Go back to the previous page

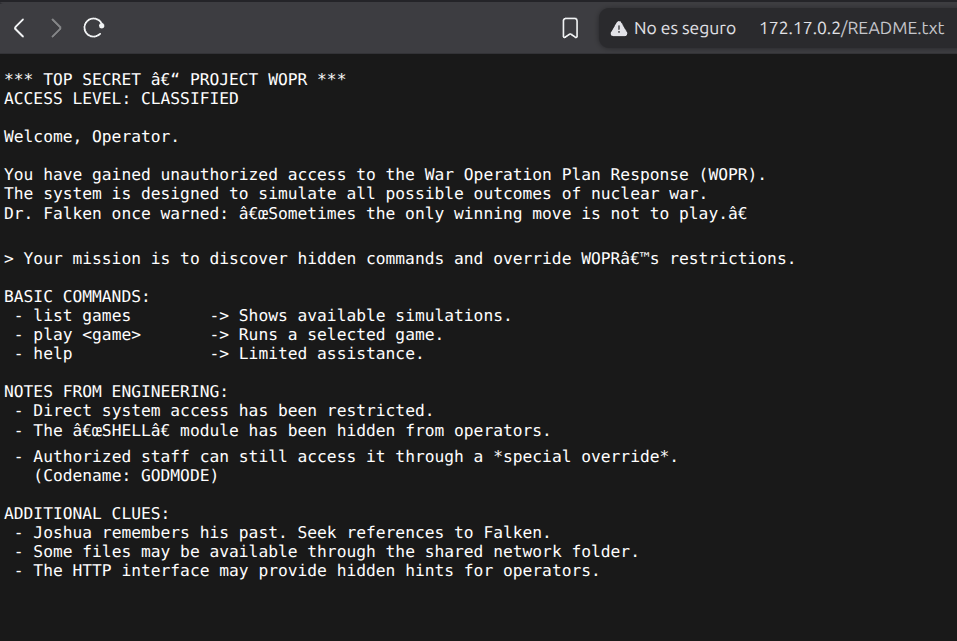[x=20, y=28]
